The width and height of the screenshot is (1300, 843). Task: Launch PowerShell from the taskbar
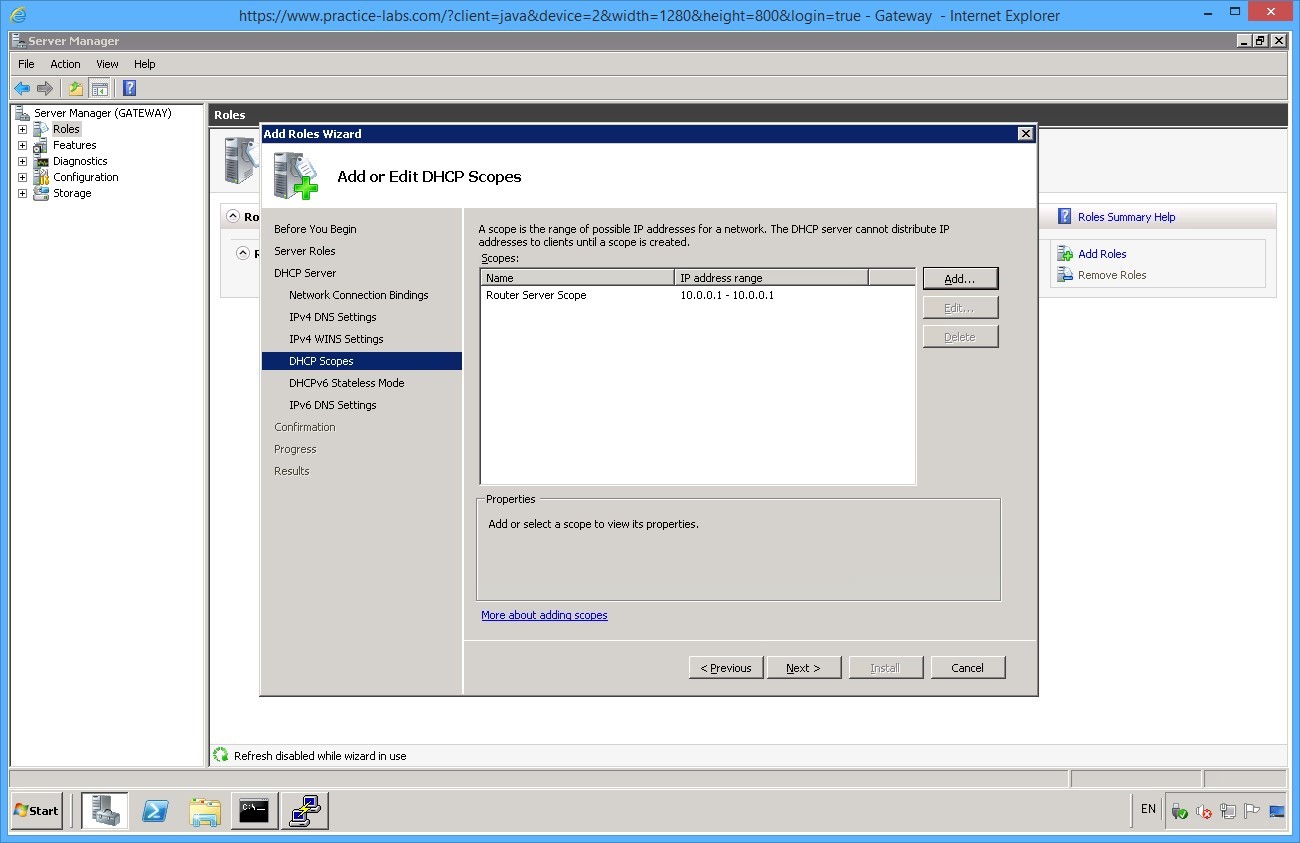point(155,811)
